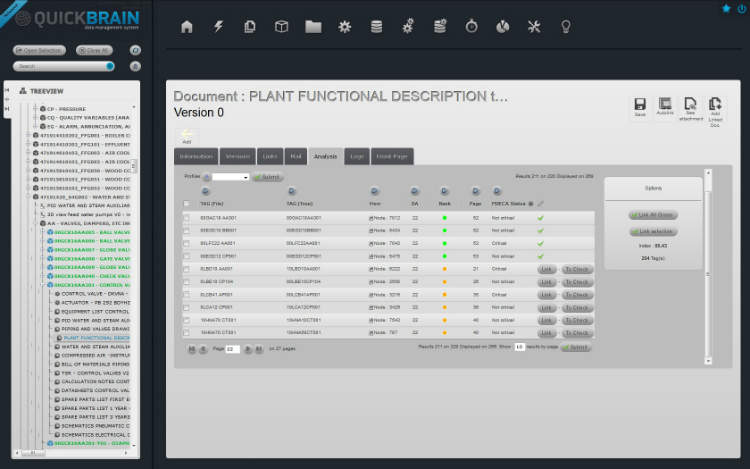Click the round icon right of the Search box
Viewport: 750px width, 469px height.
pyautogui.click(x=135, y=66)
